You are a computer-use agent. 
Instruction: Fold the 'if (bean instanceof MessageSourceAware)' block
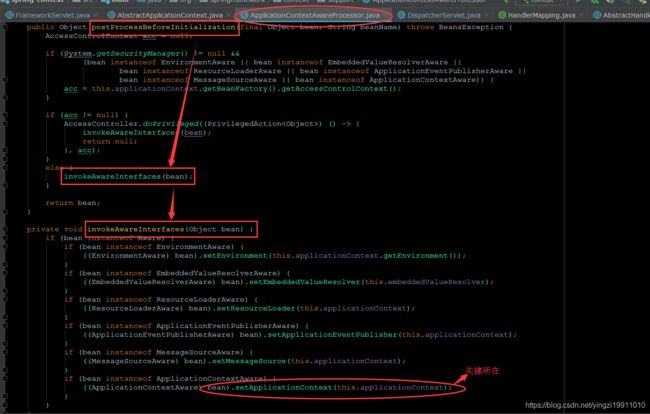[x=5, y=353]
